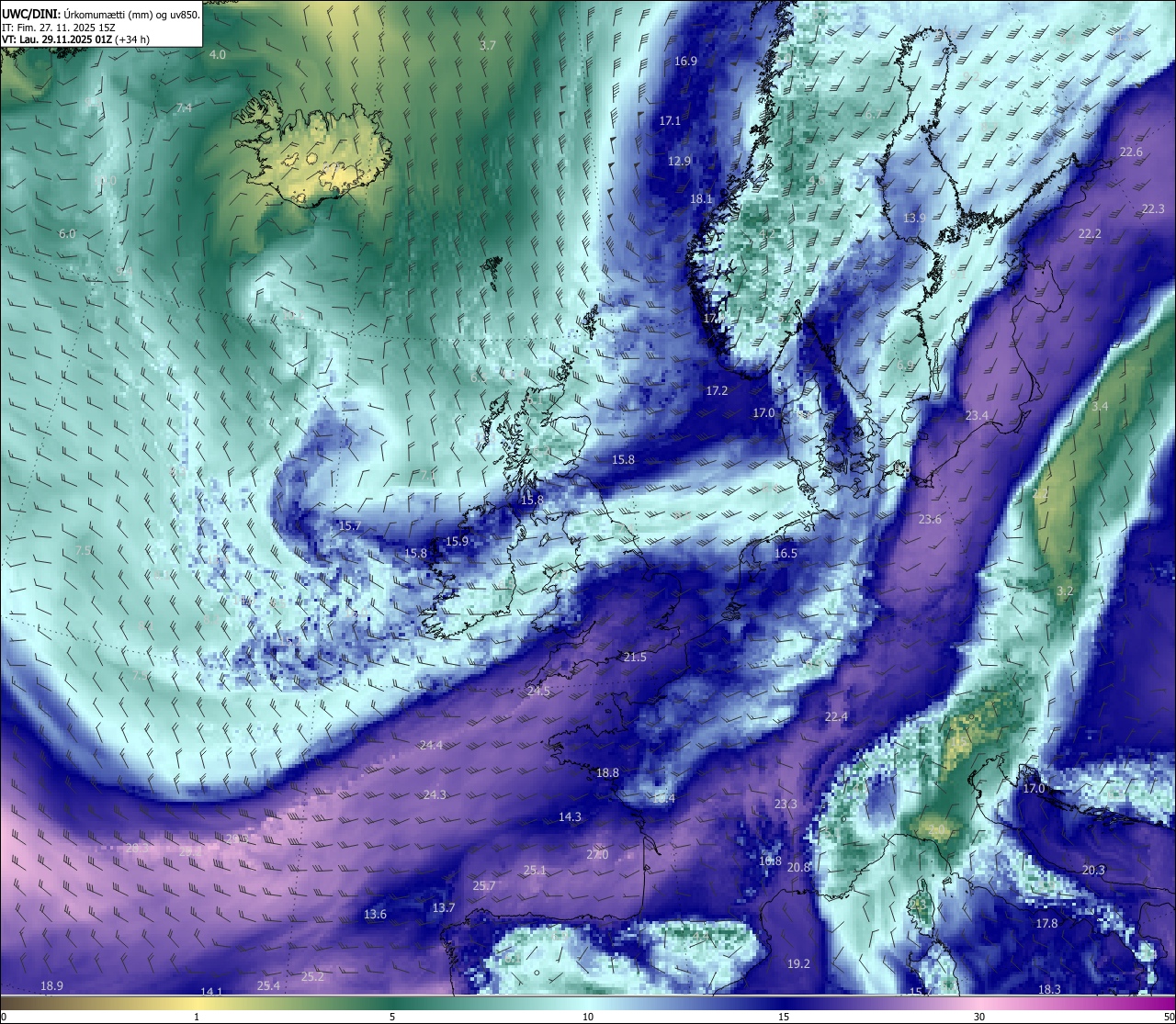This screenshot has width=1176, height=1024.
Task: Click the 22.6 value label
Action: (x=1131, y=152)
